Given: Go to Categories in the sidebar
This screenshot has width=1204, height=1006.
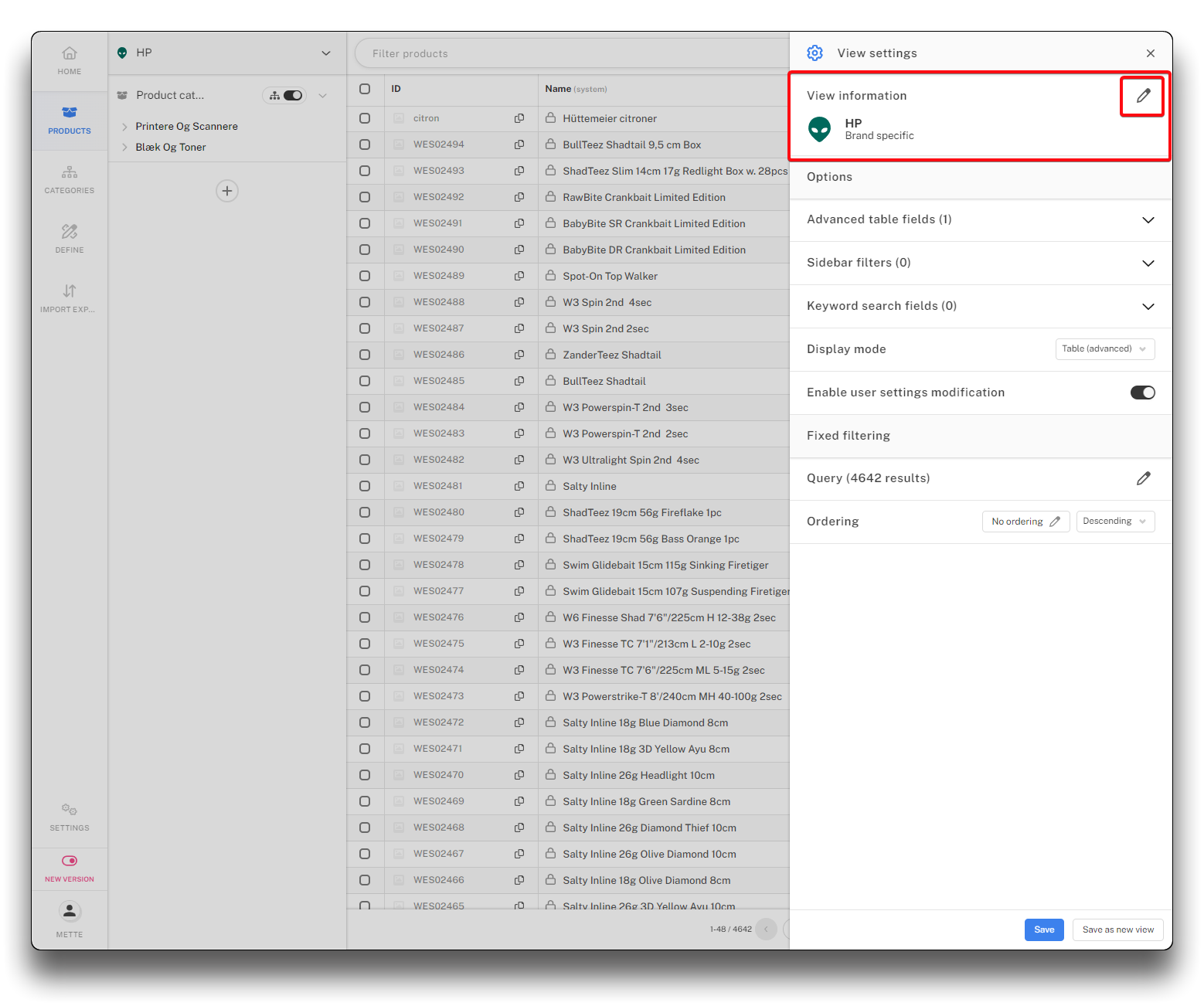Looking at the screenshot, I should coord(70,178).
